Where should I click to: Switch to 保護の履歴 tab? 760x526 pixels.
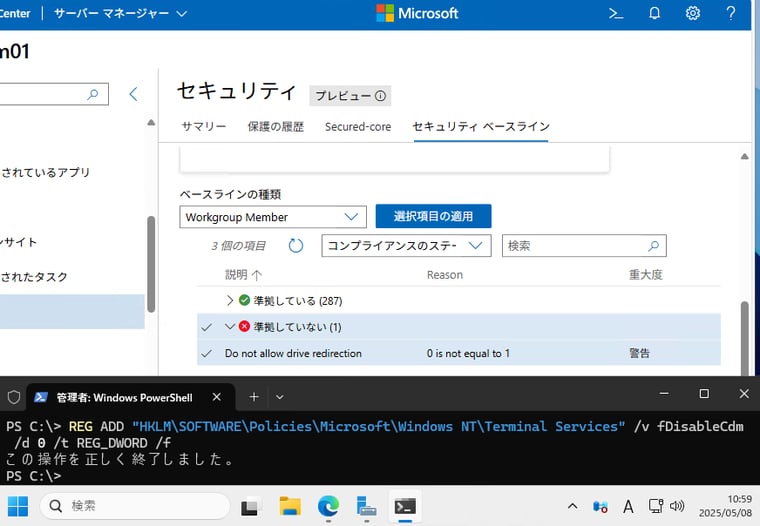tap(276, 127)
